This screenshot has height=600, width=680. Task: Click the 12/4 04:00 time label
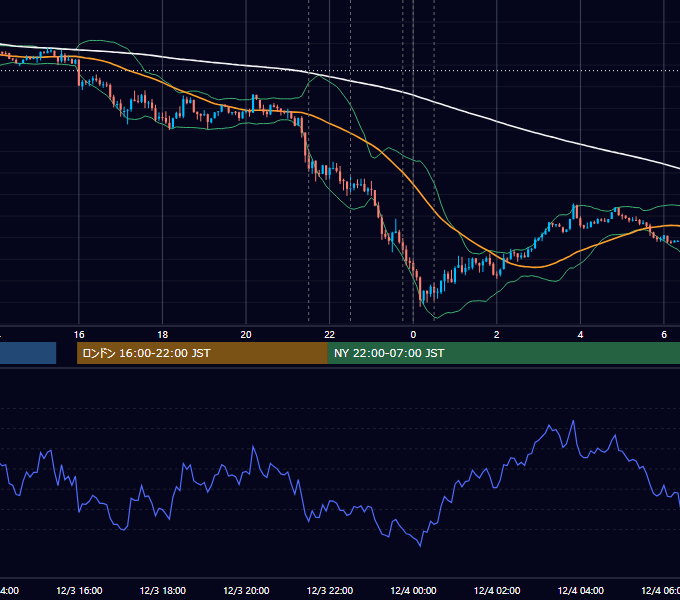pyautogui.click(x=581, y=591)
